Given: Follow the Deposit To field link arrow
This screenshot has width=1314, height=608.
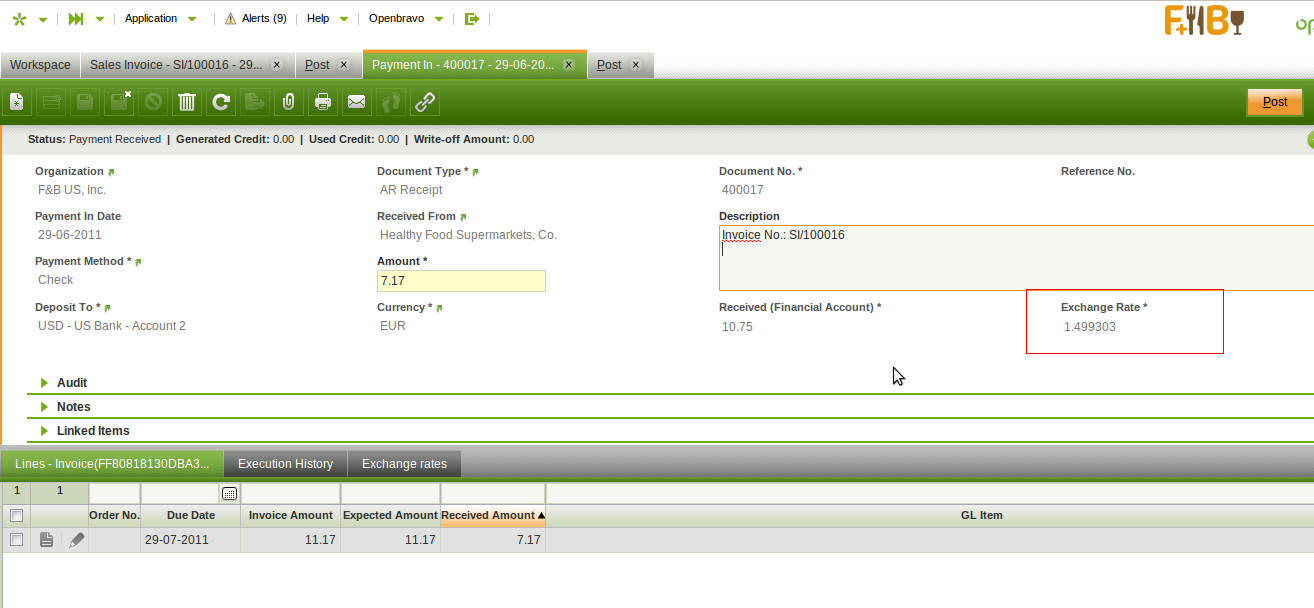Looking at the screenshot, I should [x=106, y=308].
